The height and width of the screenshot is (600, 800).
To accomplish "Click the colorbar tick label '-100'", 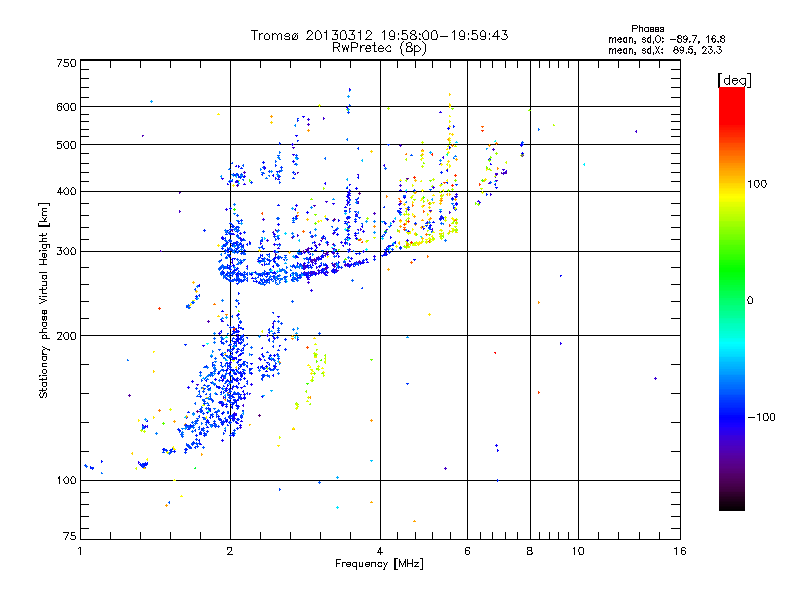I will click(x=762, y=417).
